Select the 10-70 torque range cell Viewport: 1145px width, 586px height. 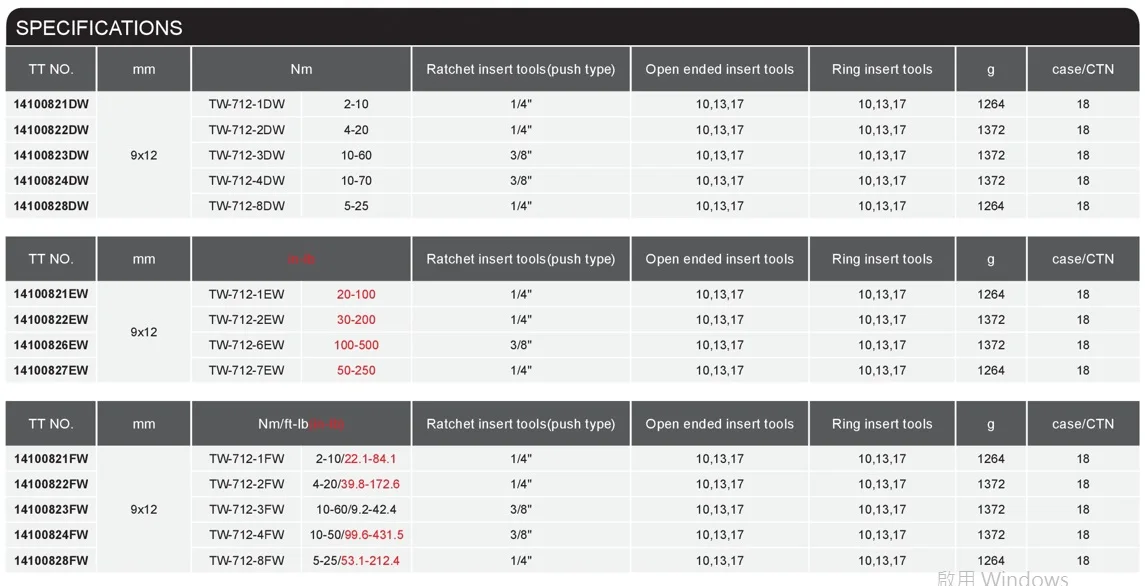pos(356,181)
